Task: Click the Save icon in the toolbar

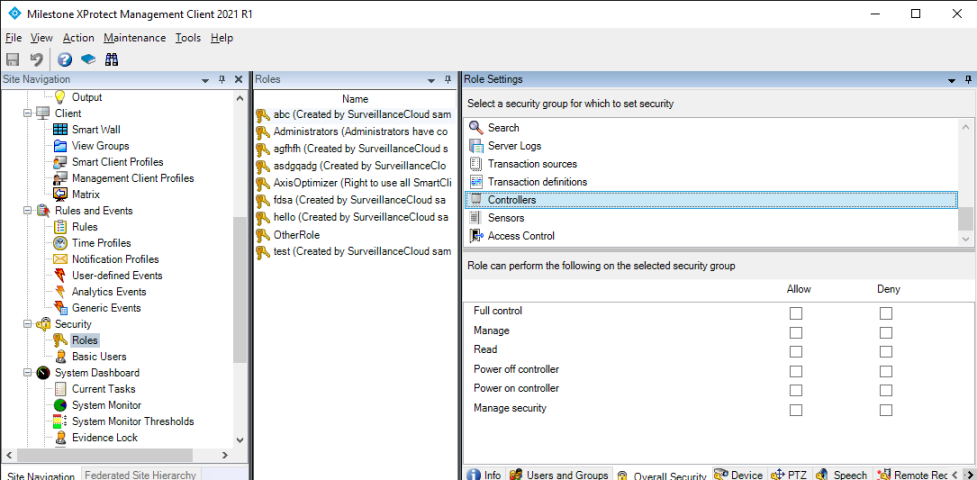Action: (x=13, y=59)
